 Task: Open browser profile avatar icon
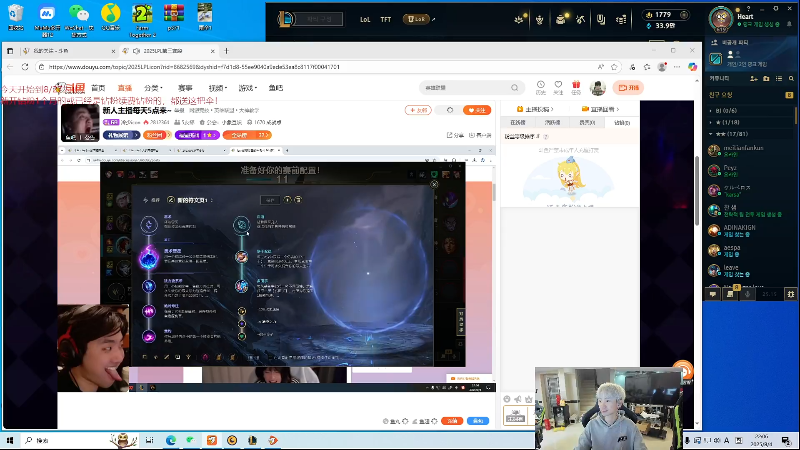(662, 67)
